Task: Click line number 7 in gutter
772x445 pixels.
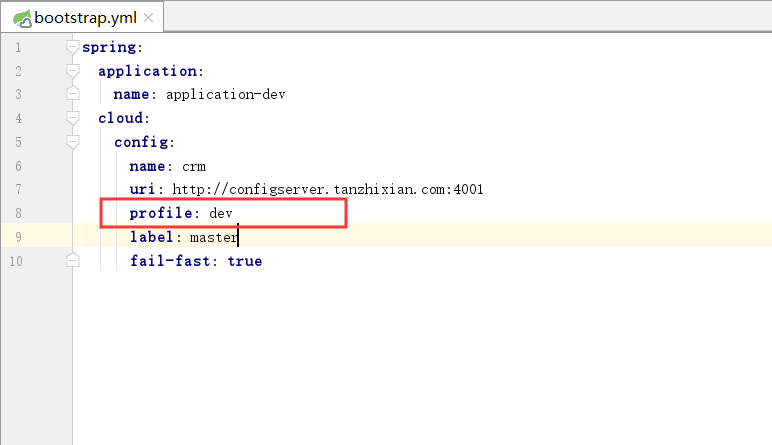Action: pyautogui.click(x=18, y=189)
